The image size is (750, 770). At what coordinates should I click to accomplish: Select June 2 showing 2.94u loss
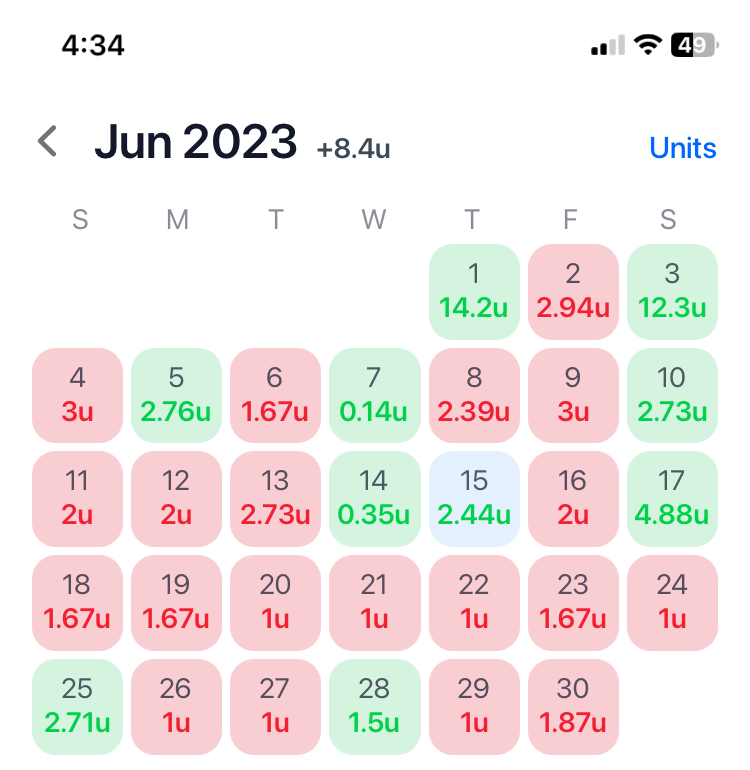pos(573,292)
